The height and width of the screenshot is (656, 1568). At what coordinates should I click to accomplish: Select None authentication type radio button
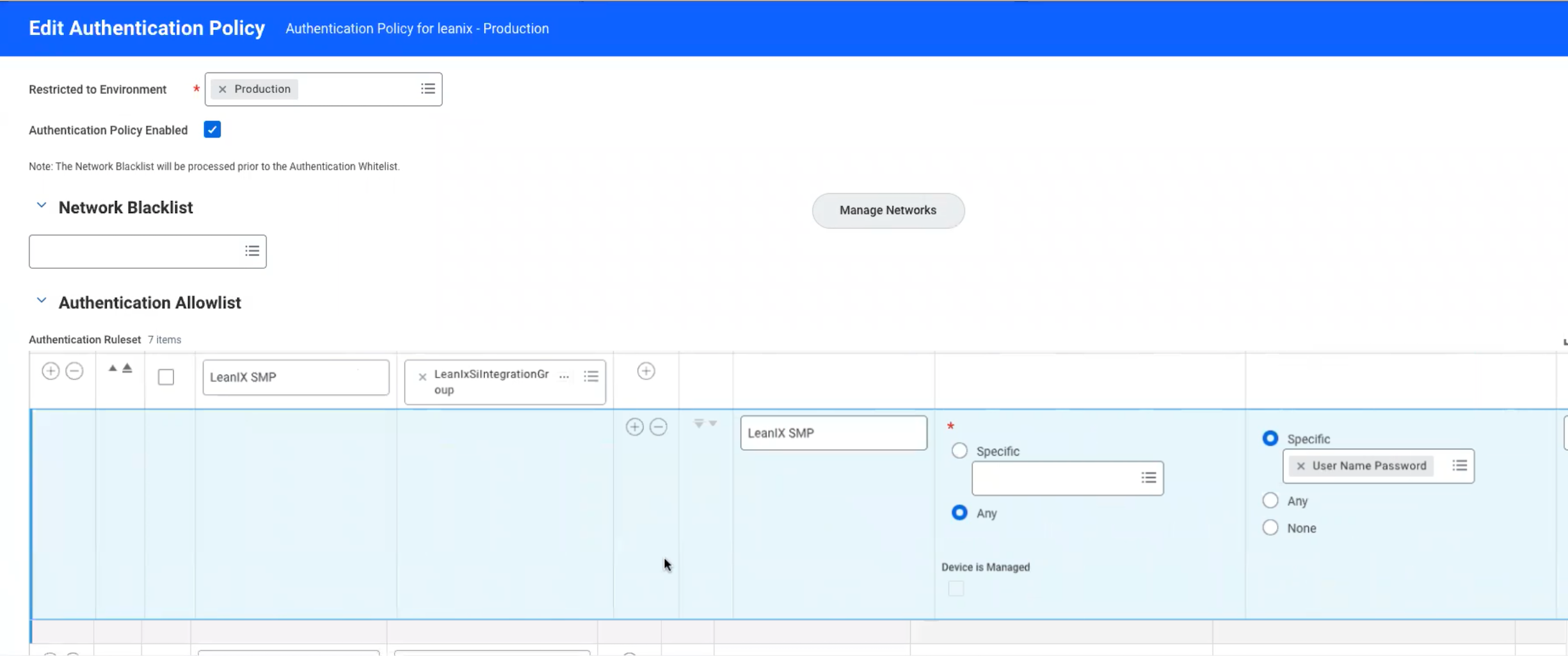pyautogui.click(x=1270, y=527)
